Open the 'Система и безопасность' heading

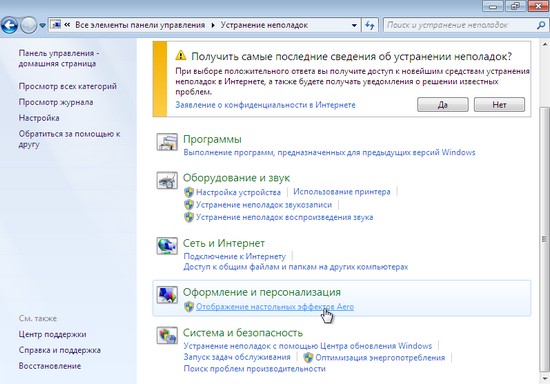coord(243,332)
